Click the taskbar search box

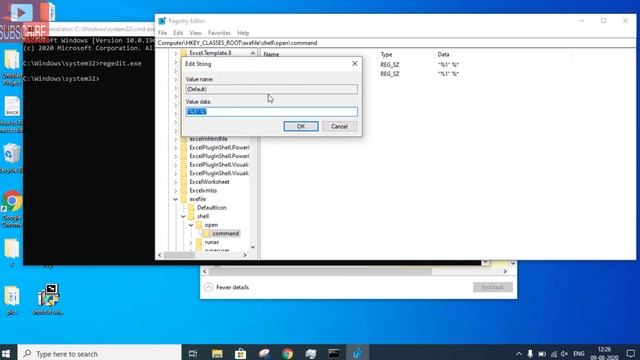[x=100, y=353]
